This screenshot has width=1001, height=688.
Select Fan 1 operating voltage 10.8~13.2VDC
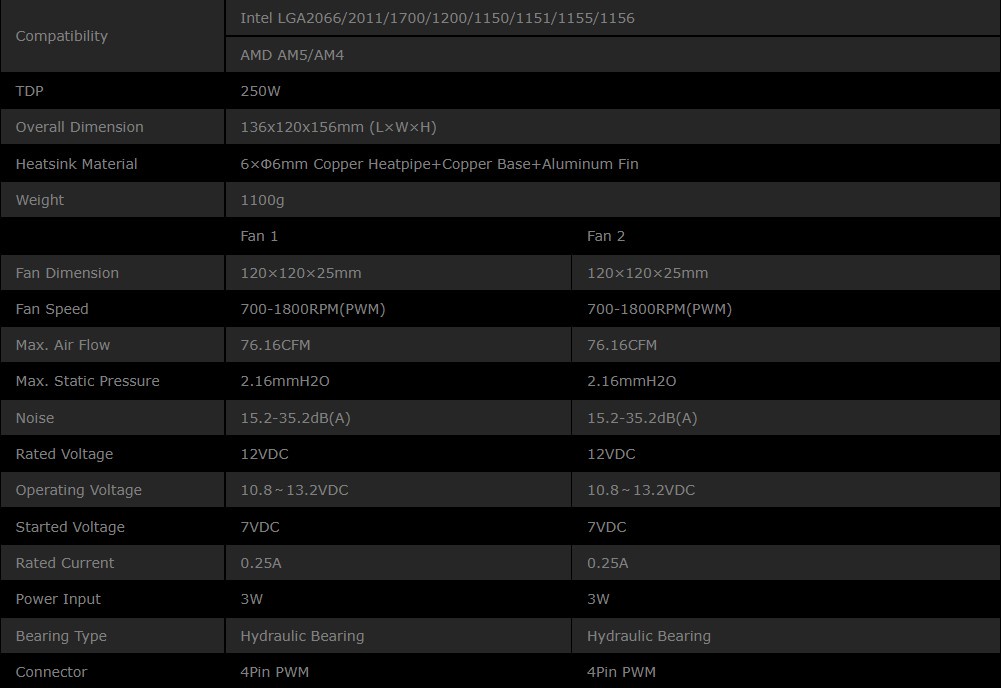point(294,490)
